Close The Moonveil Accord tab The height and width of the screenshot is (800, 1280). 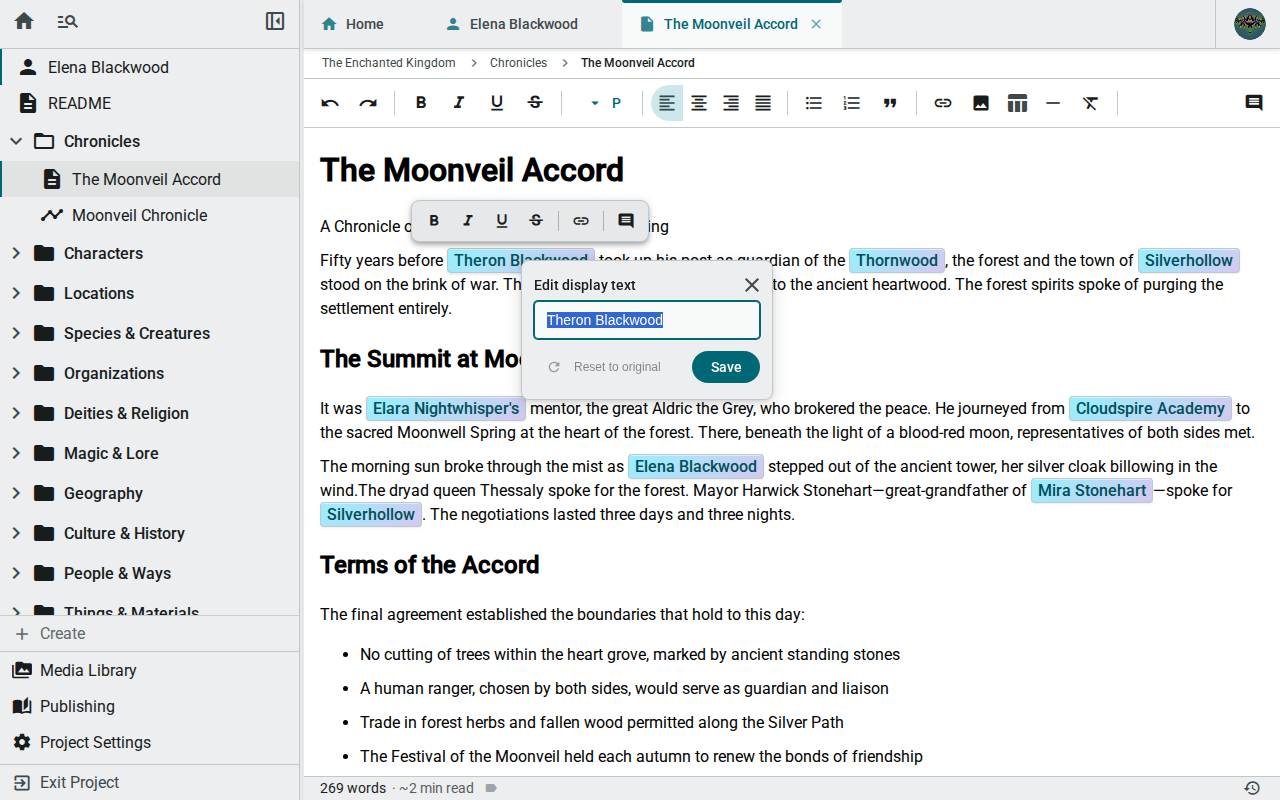(x=816, y=24)
